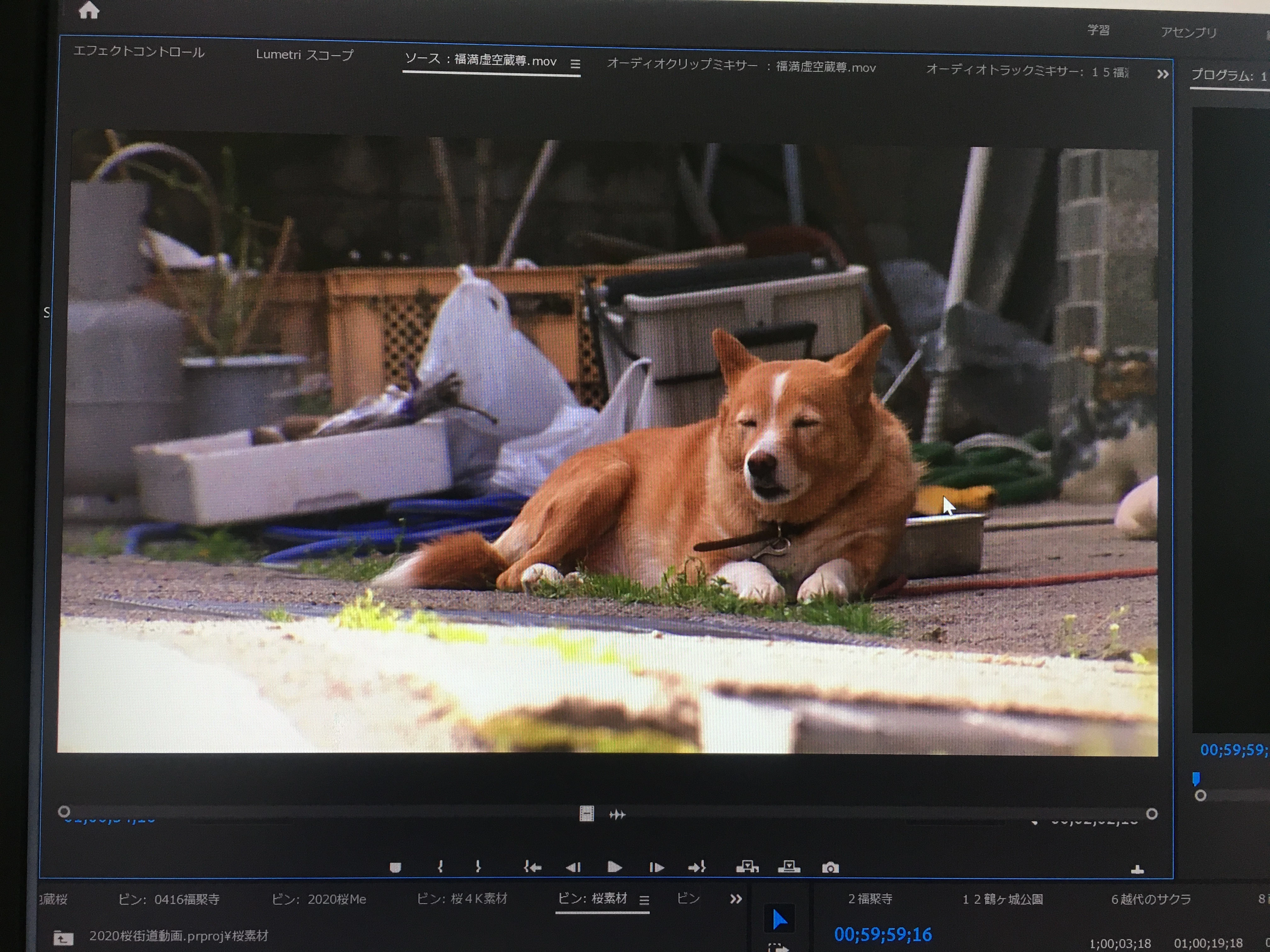1270x952 pixels.
Task: Click the Insert edit button
Action: 747,866
